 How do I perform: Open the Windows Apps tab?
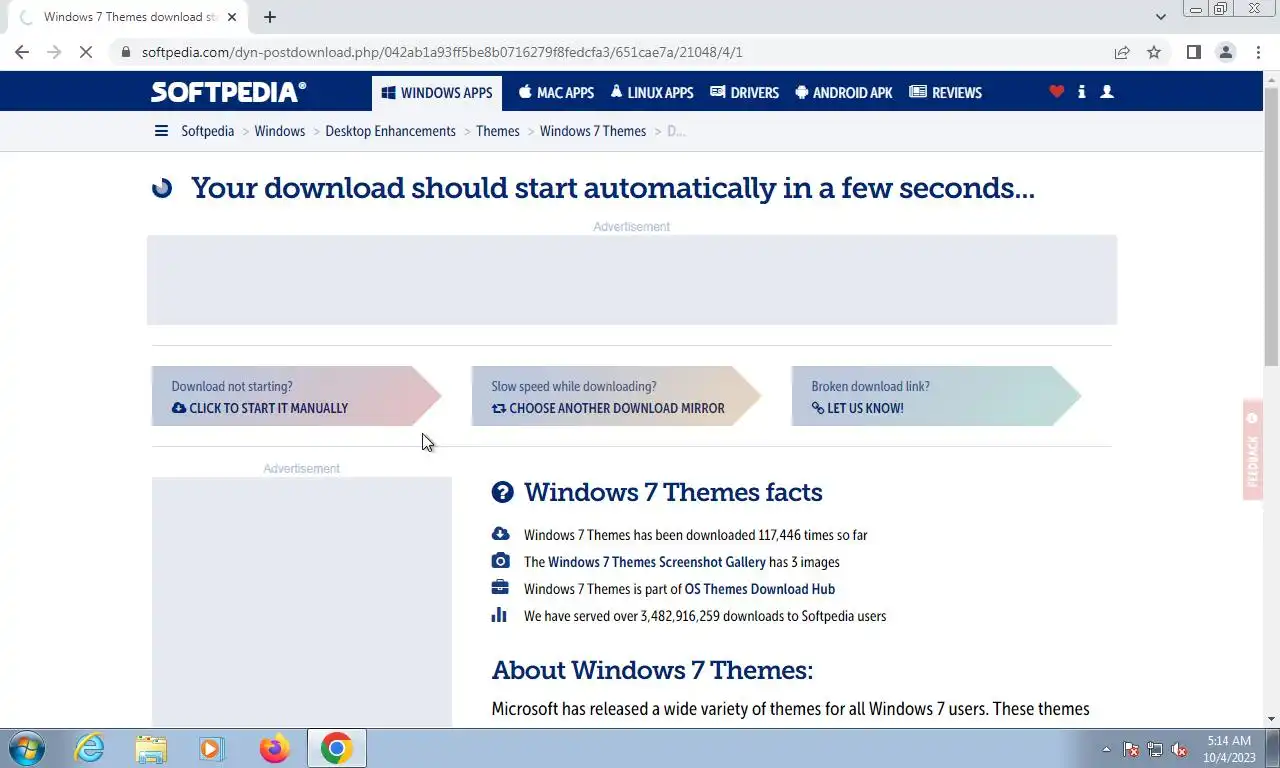[x=437, y=93]
